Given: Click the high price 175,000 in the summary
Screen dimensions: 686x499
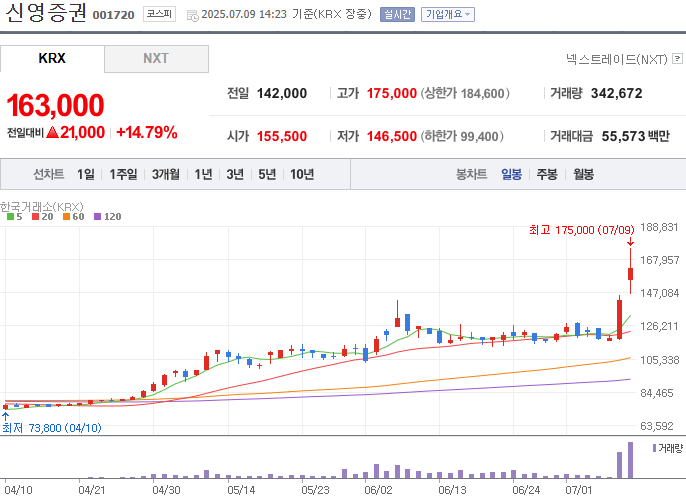Looking at the screenshot, I should pos(392,93).
